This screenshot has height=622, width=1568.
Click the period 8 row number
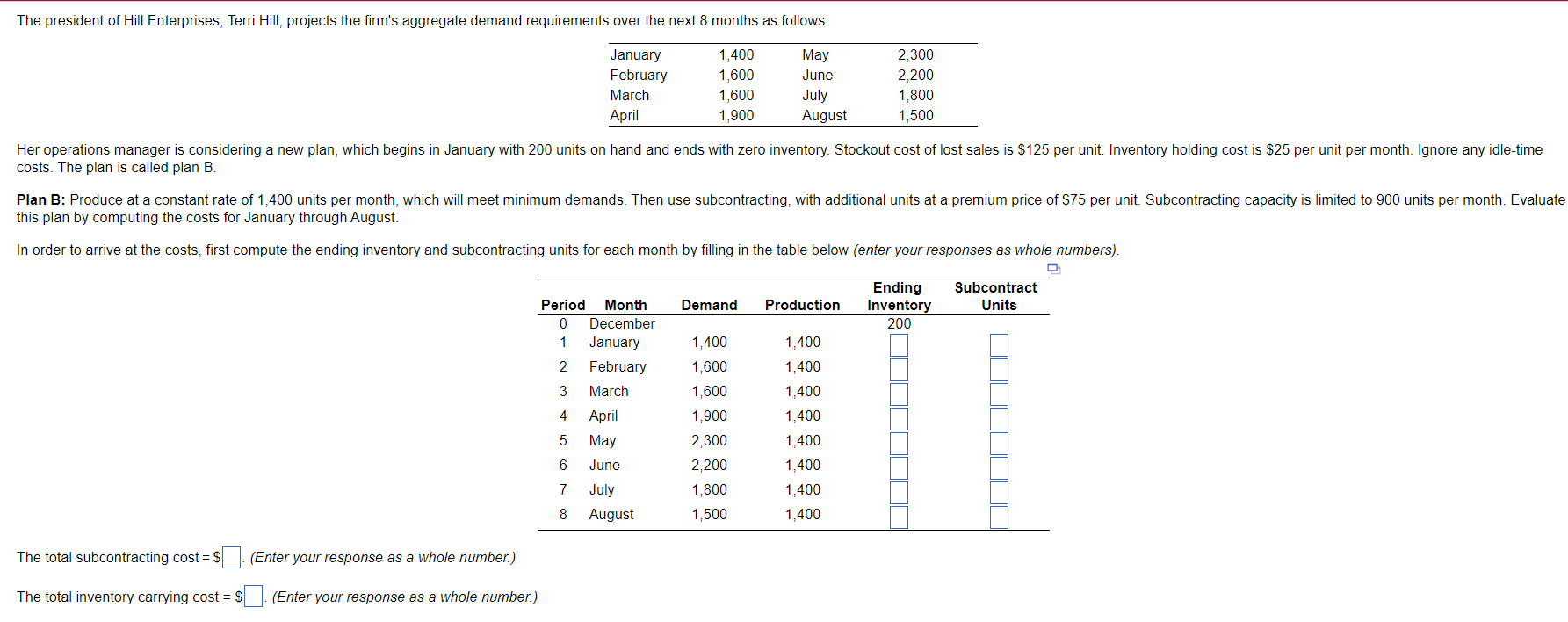click(x=563, y=514)
